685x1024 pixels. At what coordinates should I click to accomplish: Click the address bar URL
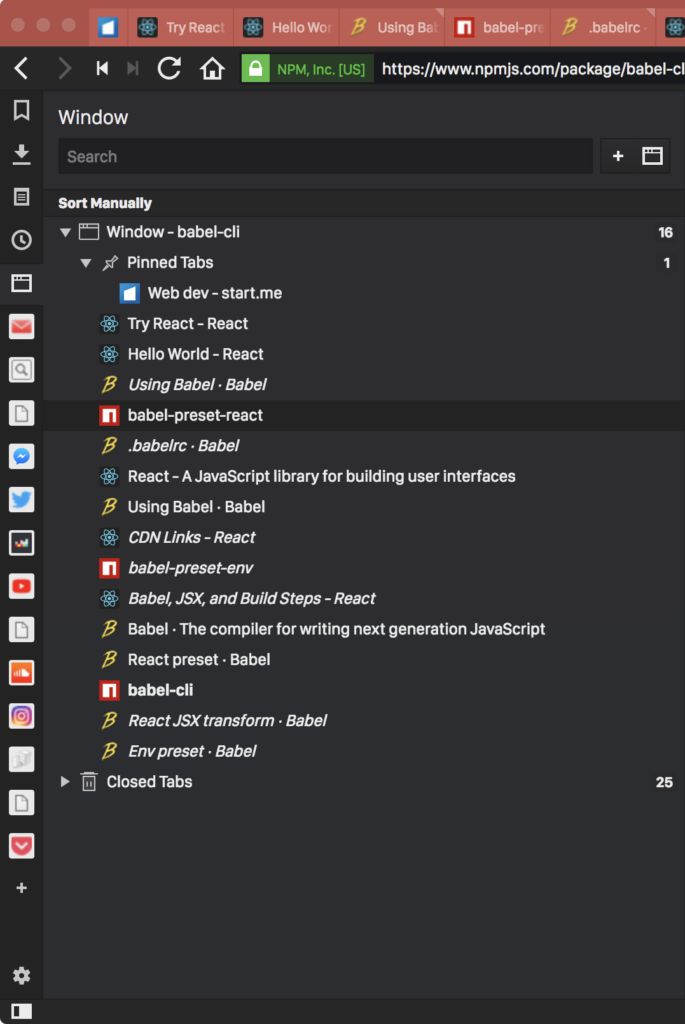(x=532, y=69)
